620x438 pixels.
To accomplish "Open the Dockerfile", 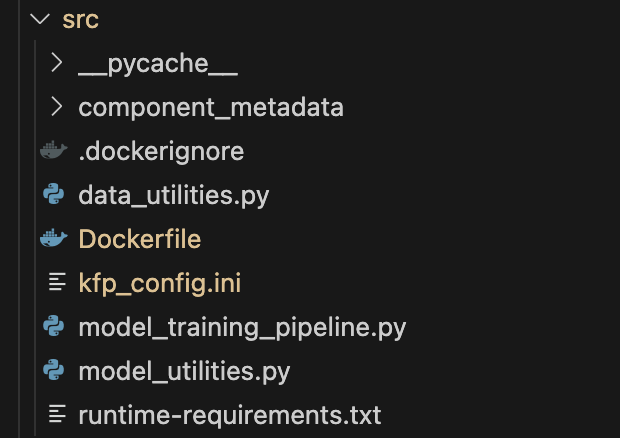I will click(140, 239).
